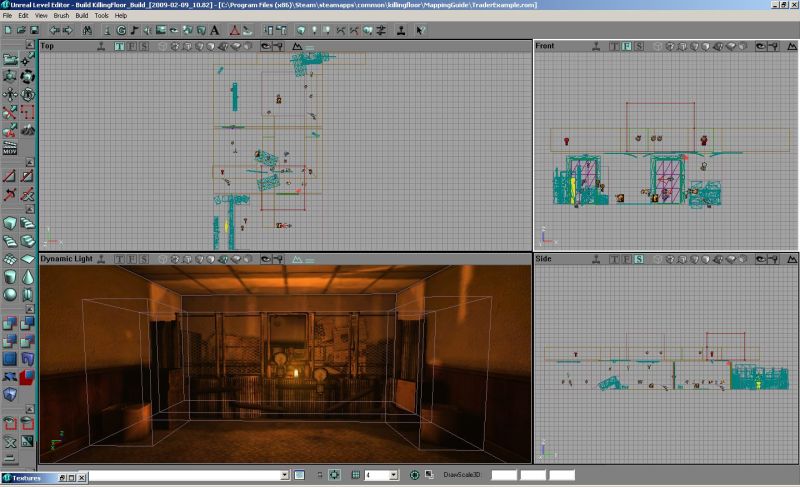Open the Edit menu
800x487 pixels.
pyautogui.click(x=23, y=16)
